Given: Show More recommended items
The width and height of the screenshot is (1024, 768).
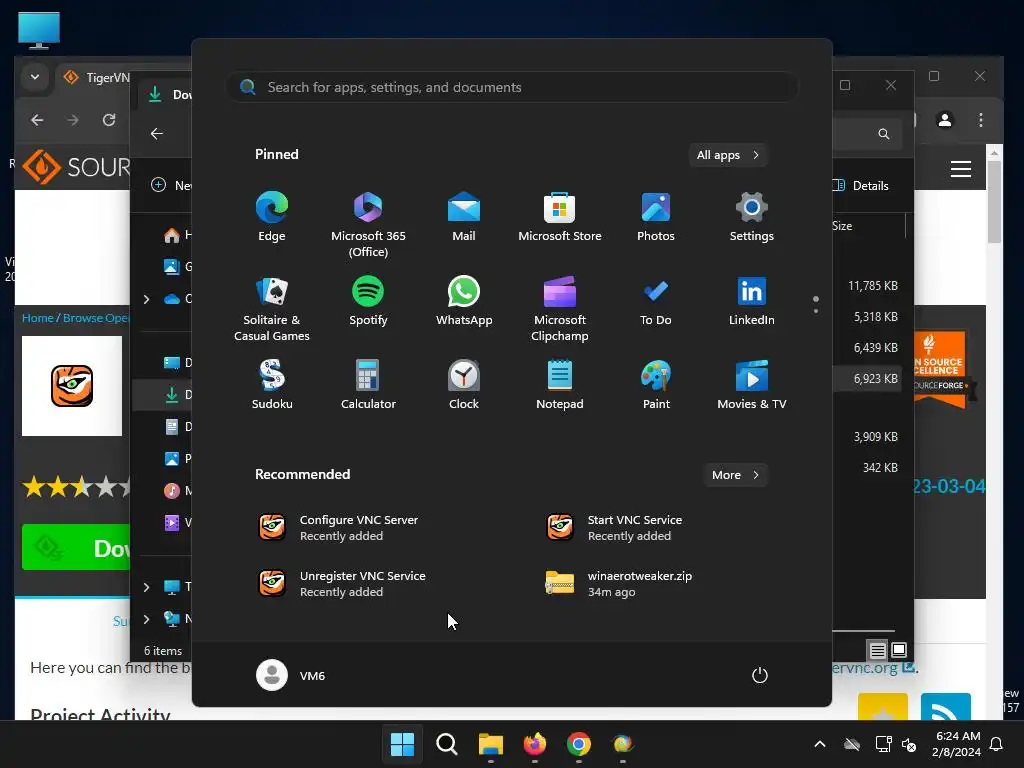Looking at the screenshot, I should (735, 475).
